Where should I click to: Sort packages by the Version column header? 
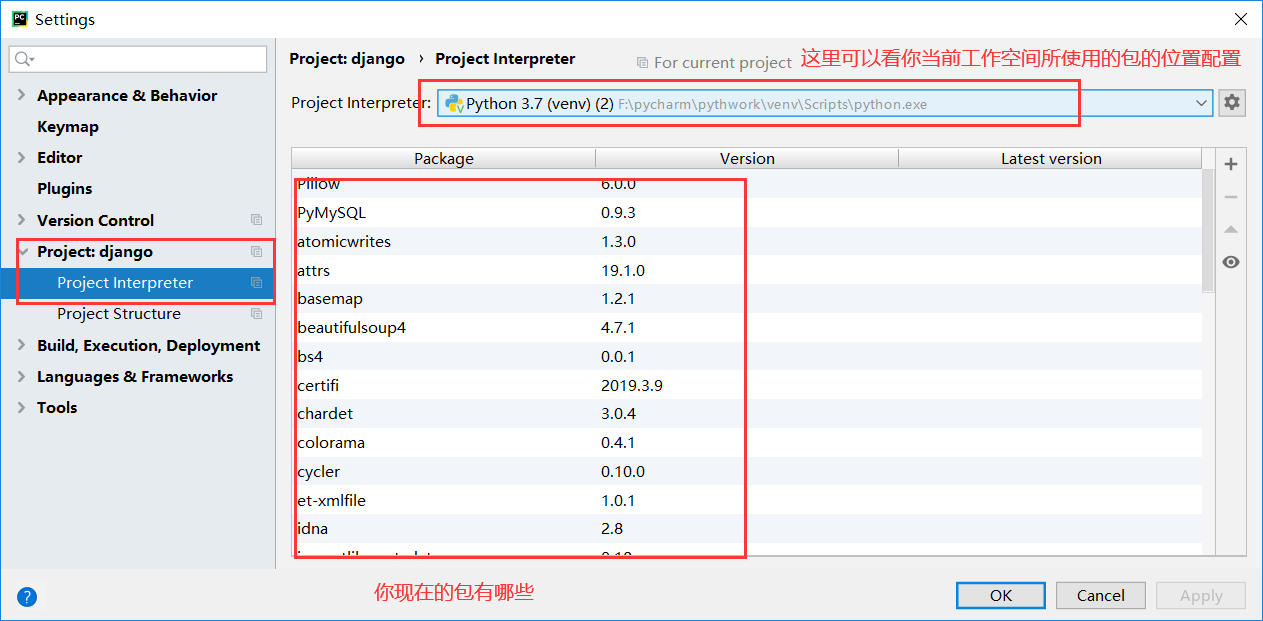tap(746, 158)
